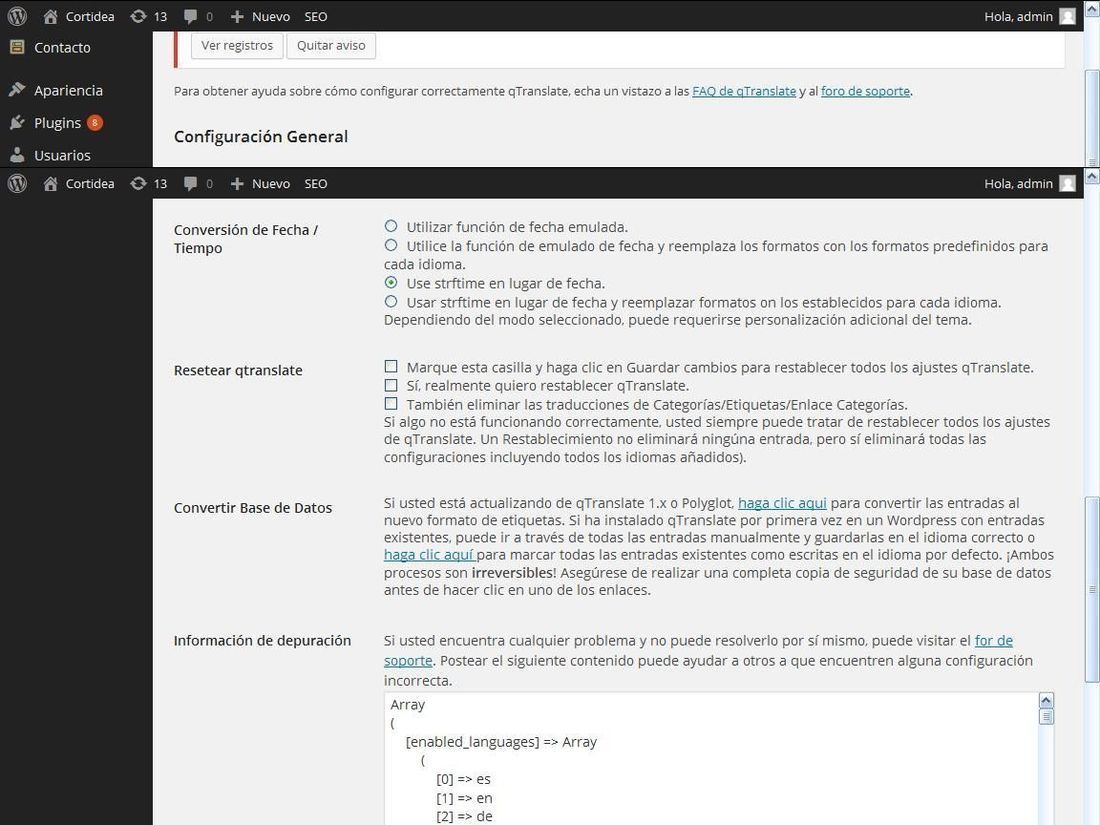Open WordPress logo menu in upper admin bar
Image resolution: width=1100 pixels, height=825 pixels.
point(17,16)
